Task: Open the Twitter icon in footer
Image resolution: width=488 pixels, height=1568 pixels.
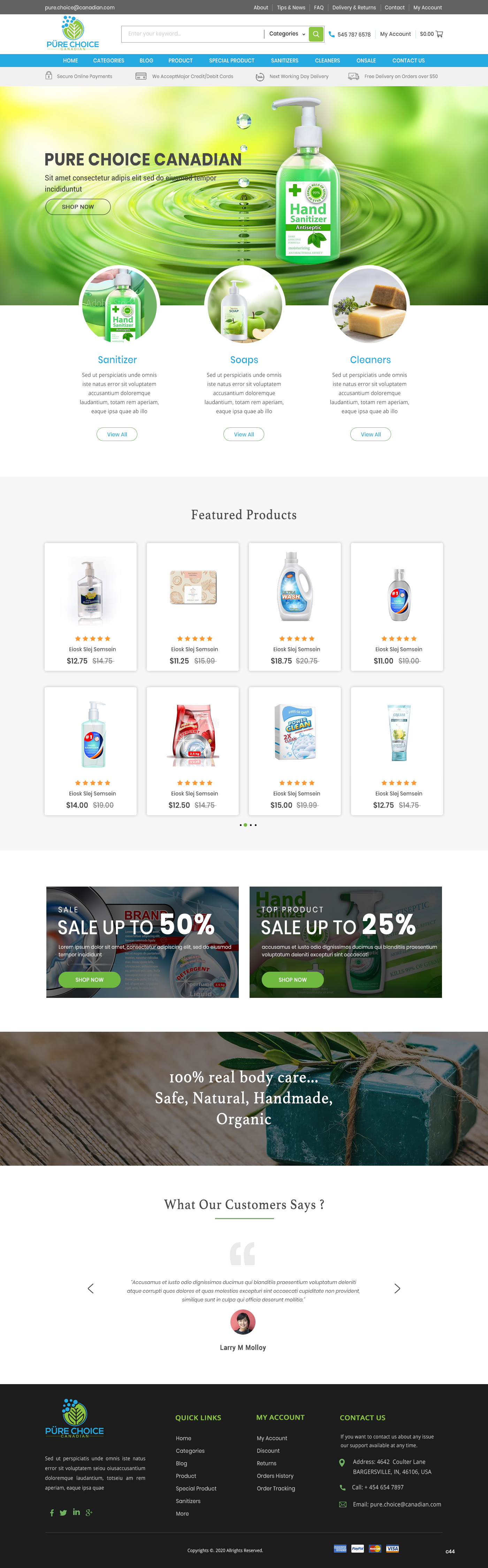Action: click(x=63, y=1513)
